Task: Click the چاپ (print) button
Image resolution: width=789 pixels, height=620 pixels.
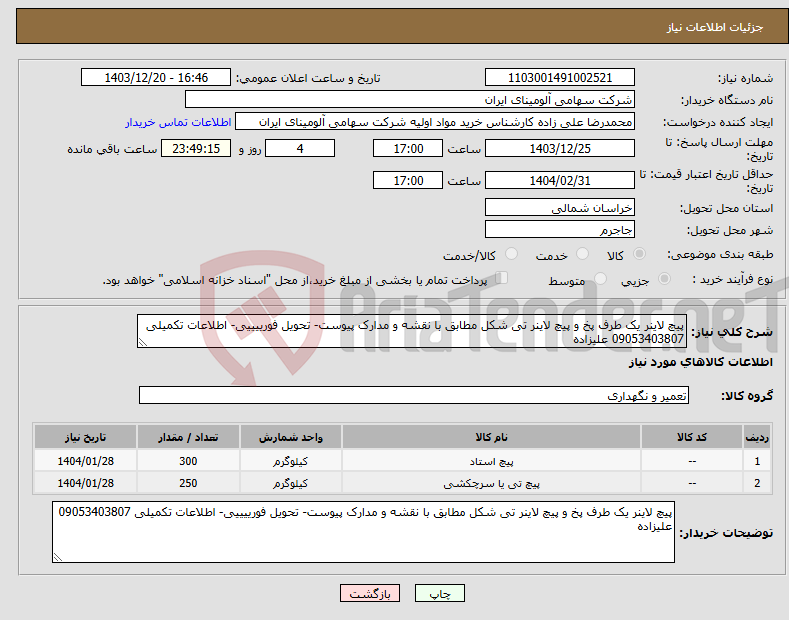Action: (x=440, y=593)
